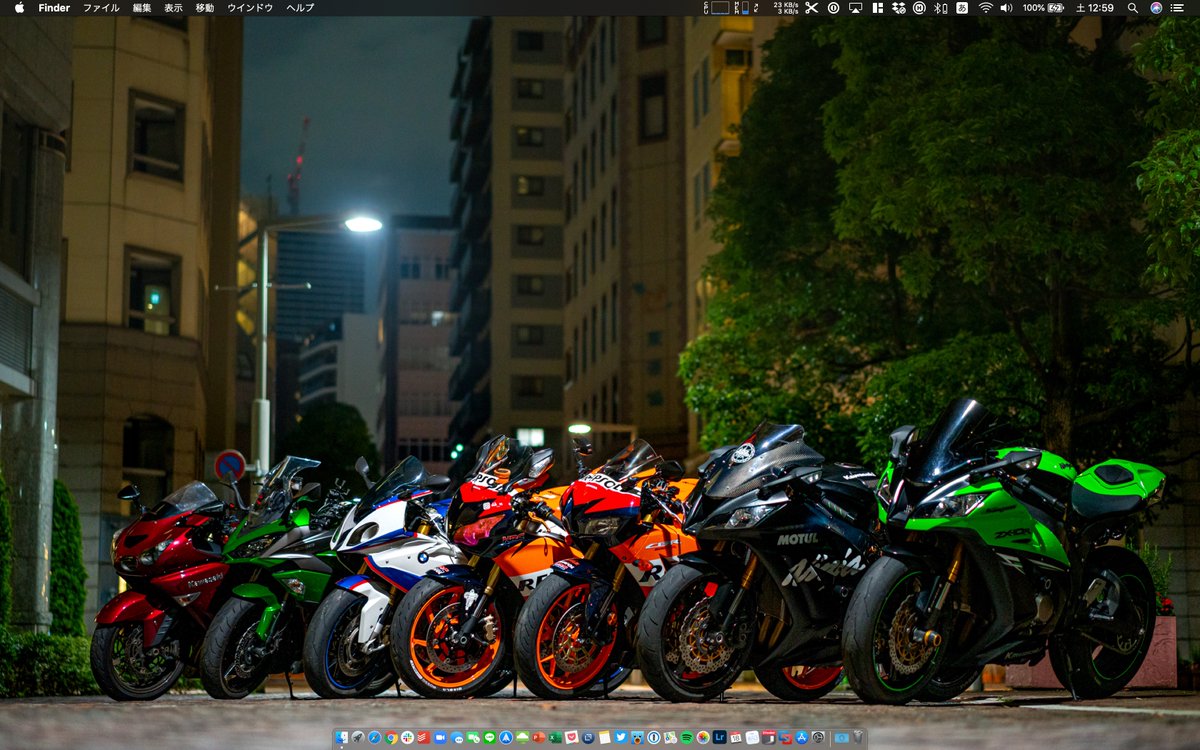Image resolution: width=1200 pixels, height=750 pixels.
Task: Open LINE from the Dock
Action: 489,737
